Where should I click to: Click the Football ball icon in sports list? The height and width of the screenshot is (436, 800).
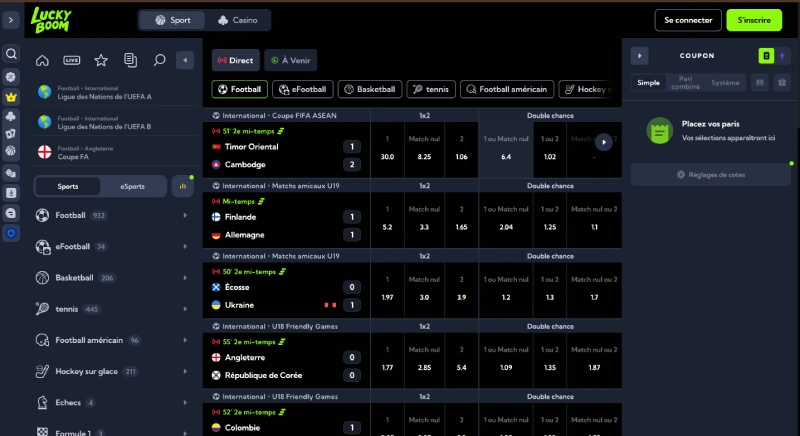click(x=42, y=215)
